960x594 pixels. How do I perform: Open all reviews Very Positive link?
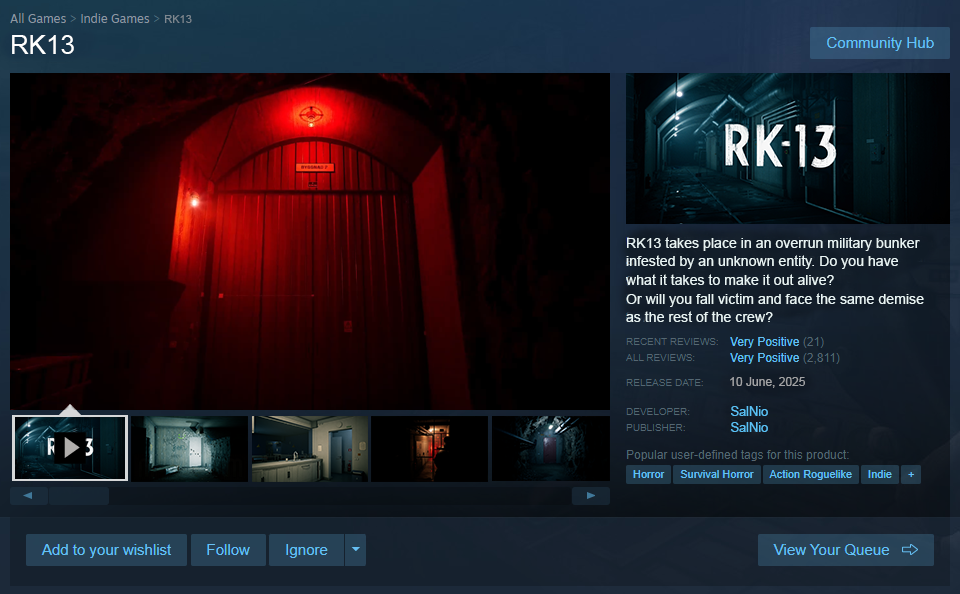tap(764, 358)
